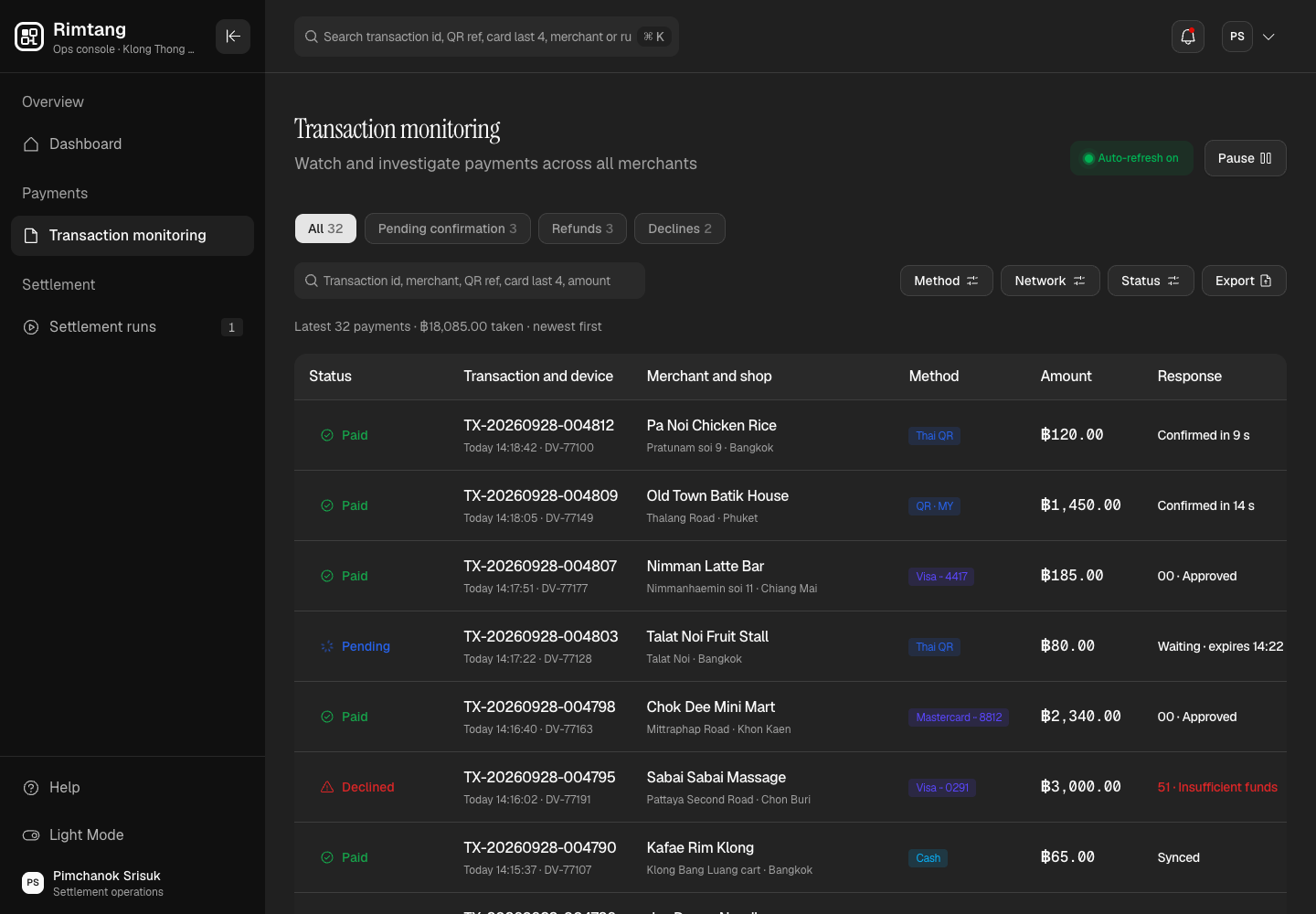1316x914 pixels.
Task: Click the PS avatar in sidebar footer
Action: (33, 883)
